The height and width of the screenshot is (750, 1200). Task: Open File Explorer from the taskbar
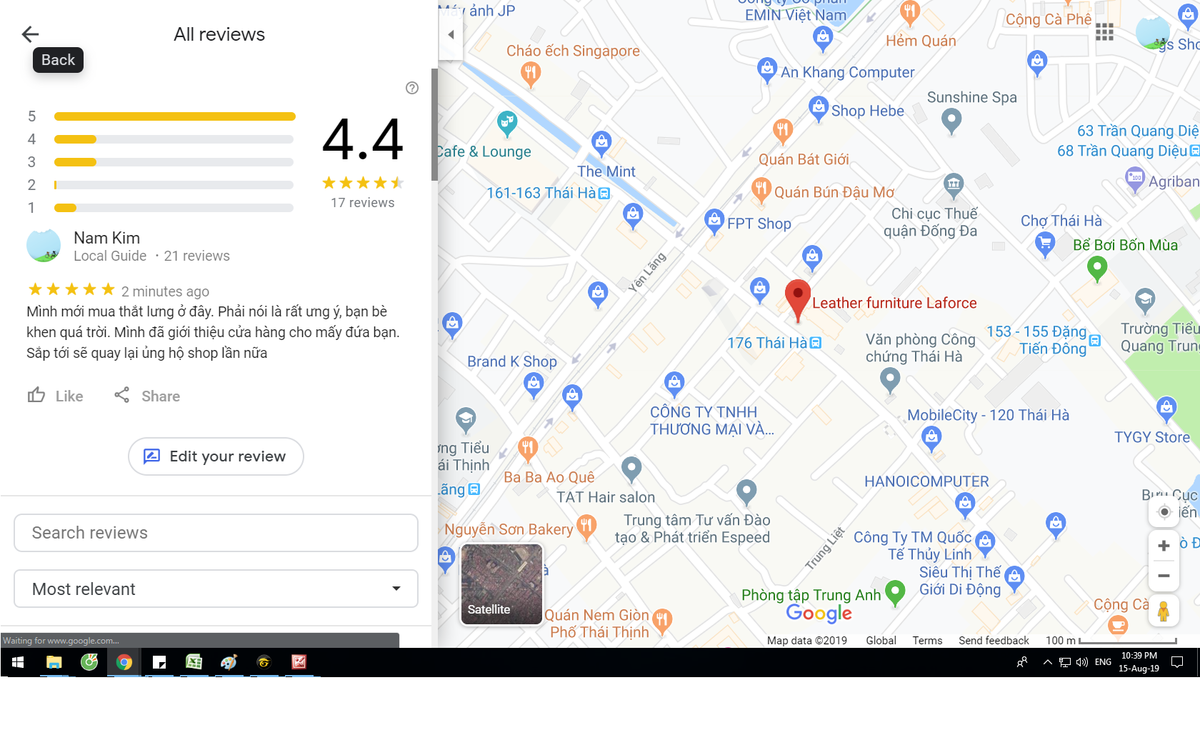(x=54, y=662)
